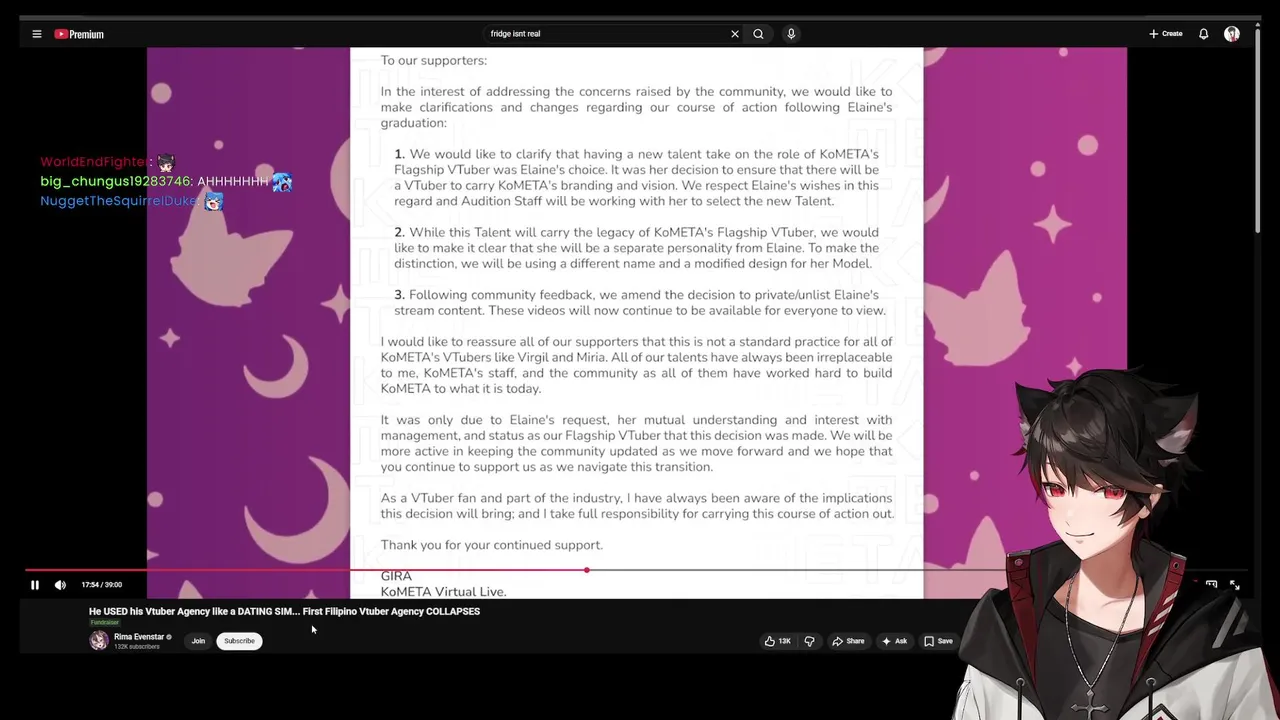
Task: Click the video title text
Action: pyautogui.click(x=284, y=611)
